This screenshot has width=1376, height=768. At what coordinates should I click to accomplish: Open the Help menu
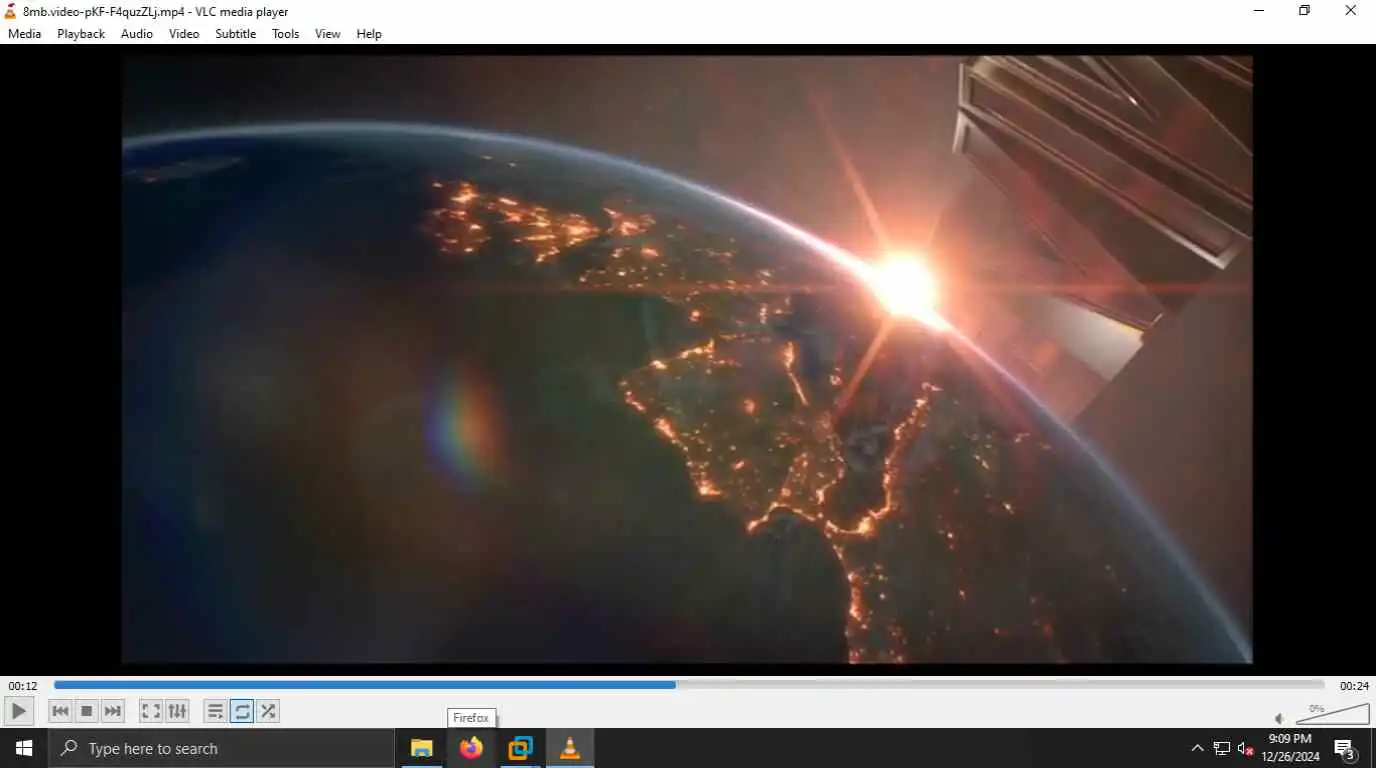click(369, 34)
